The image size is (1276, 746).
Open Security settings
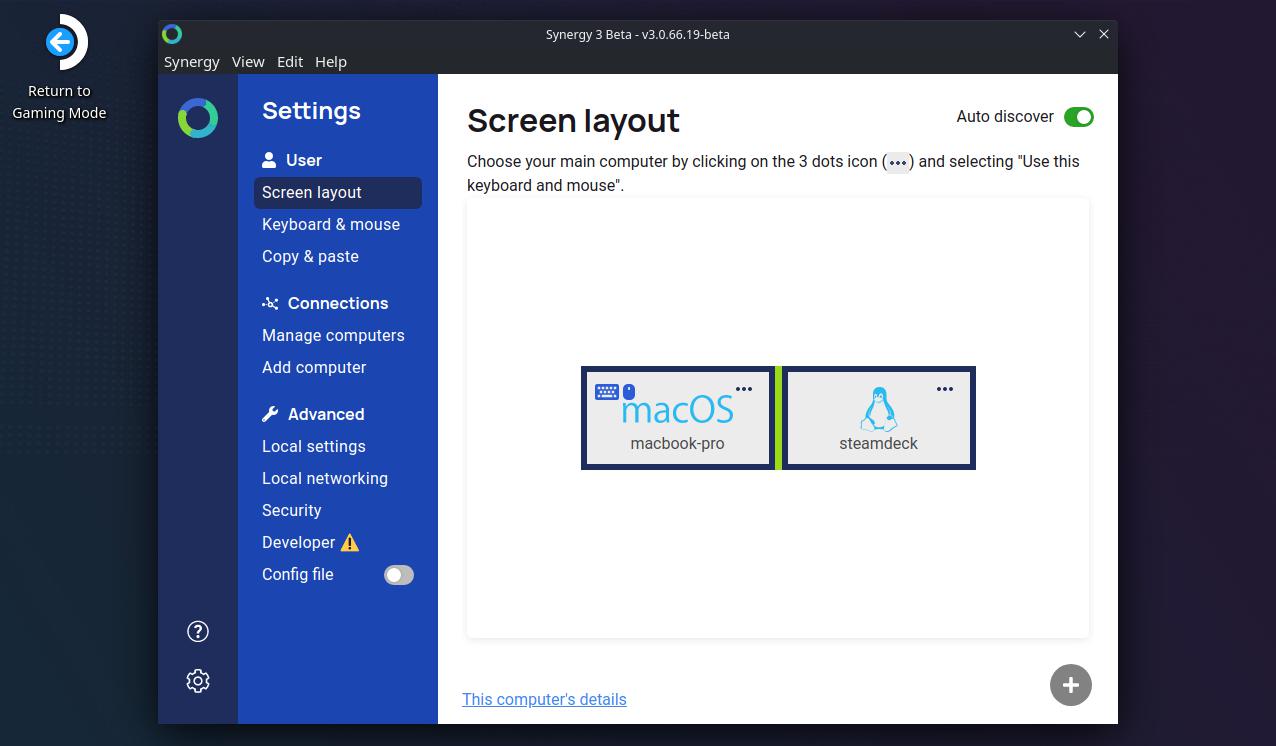click(292, 510)
